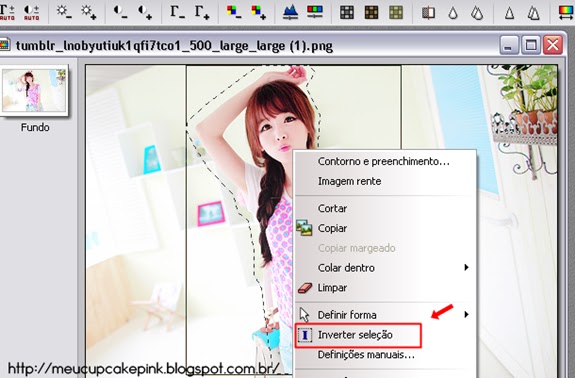Image resolution: width=575 pixels, height=378 pixels.
Task: Expand the Colar dentro submenu
Action: tap(385, 268)
